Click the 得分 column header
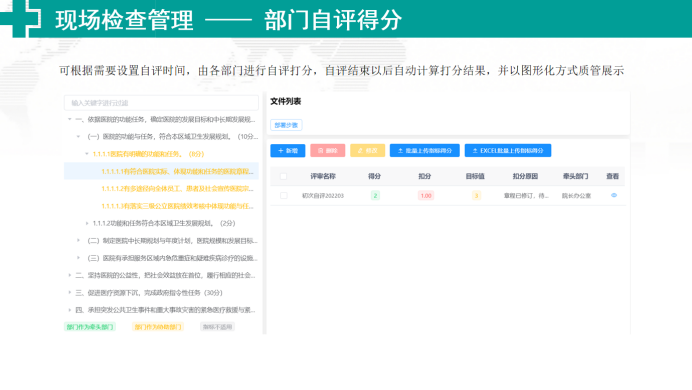 (x=374, y=176)
